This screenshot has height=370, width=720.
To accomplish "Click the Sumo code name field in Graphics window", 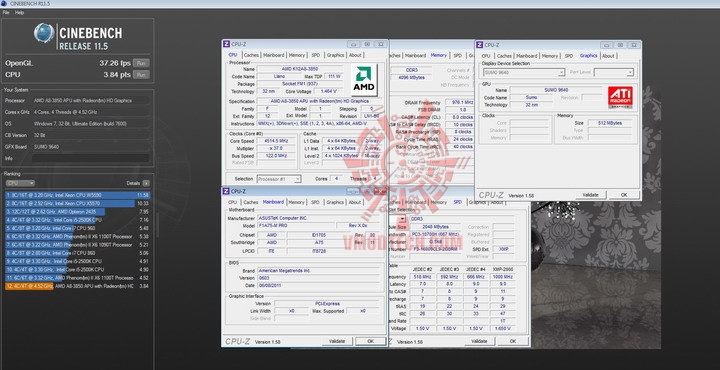I will click(531, 98).
